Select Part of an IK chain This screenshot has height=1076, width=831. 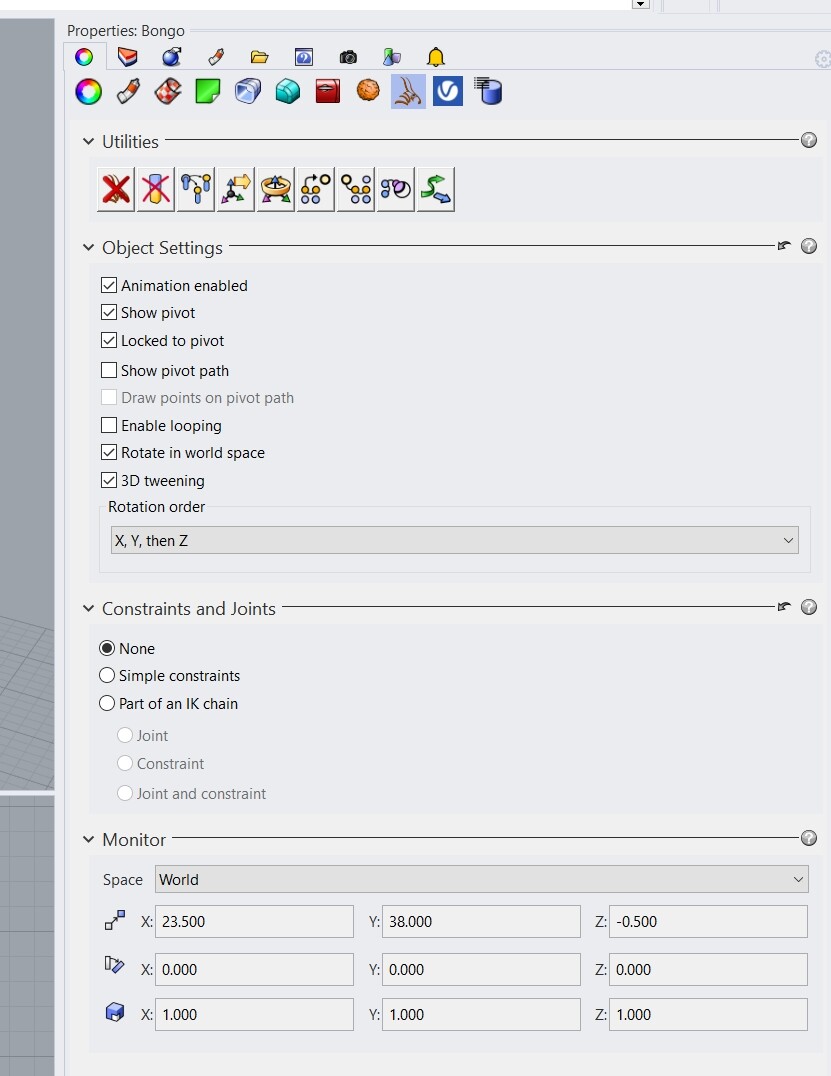coord(107,703)
